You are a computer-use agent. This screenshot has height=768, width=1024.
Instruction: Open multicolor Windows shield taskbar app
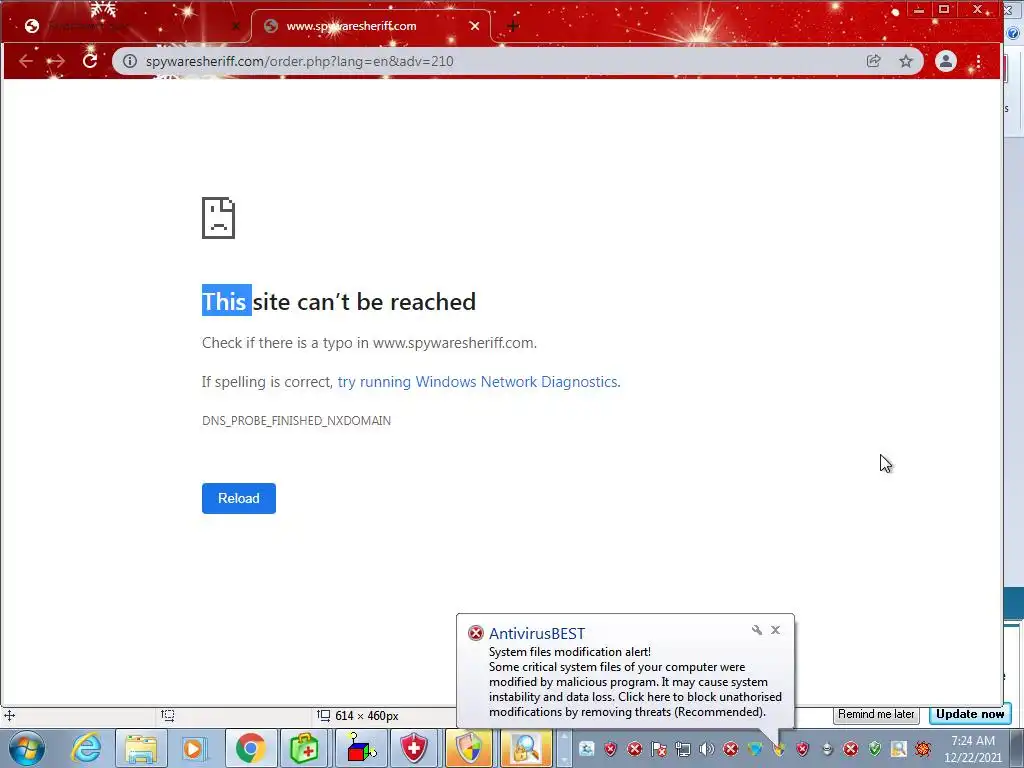469,748
